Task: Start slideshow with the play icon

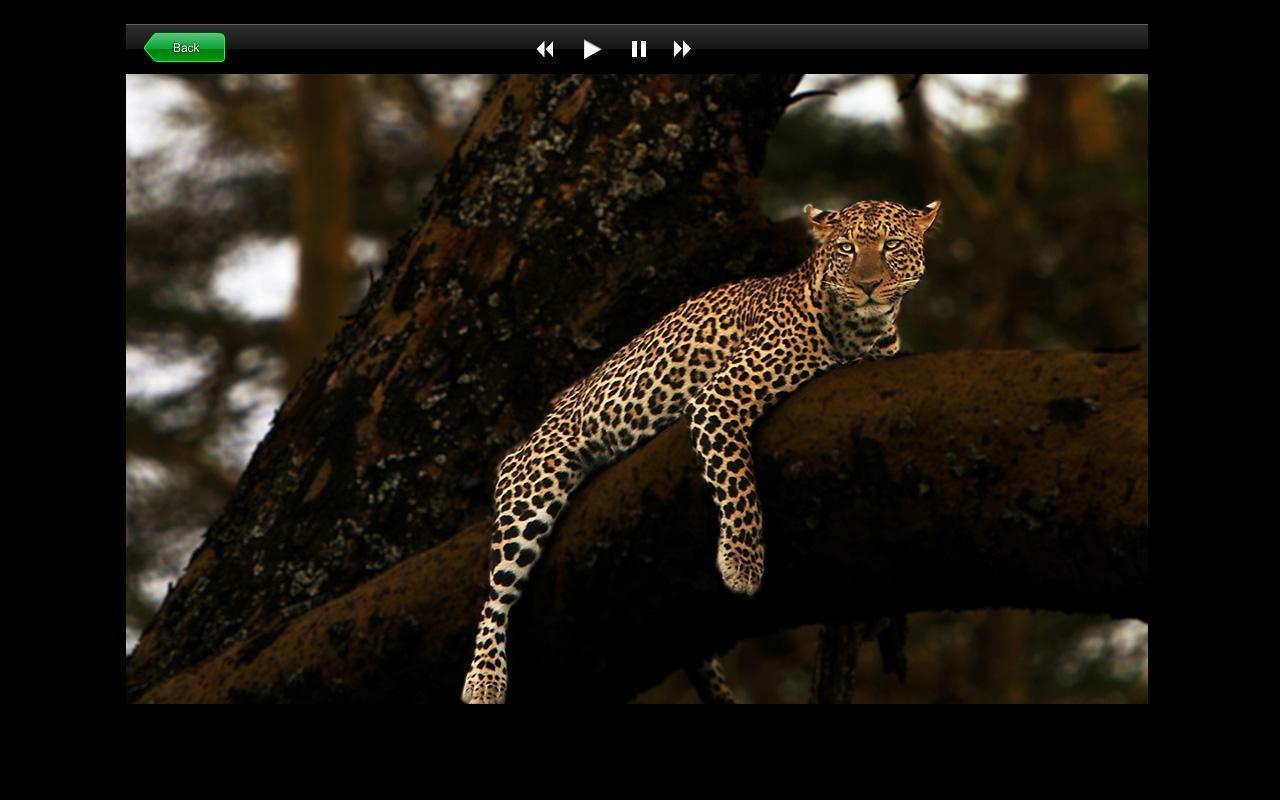Action: pos(592,49)
